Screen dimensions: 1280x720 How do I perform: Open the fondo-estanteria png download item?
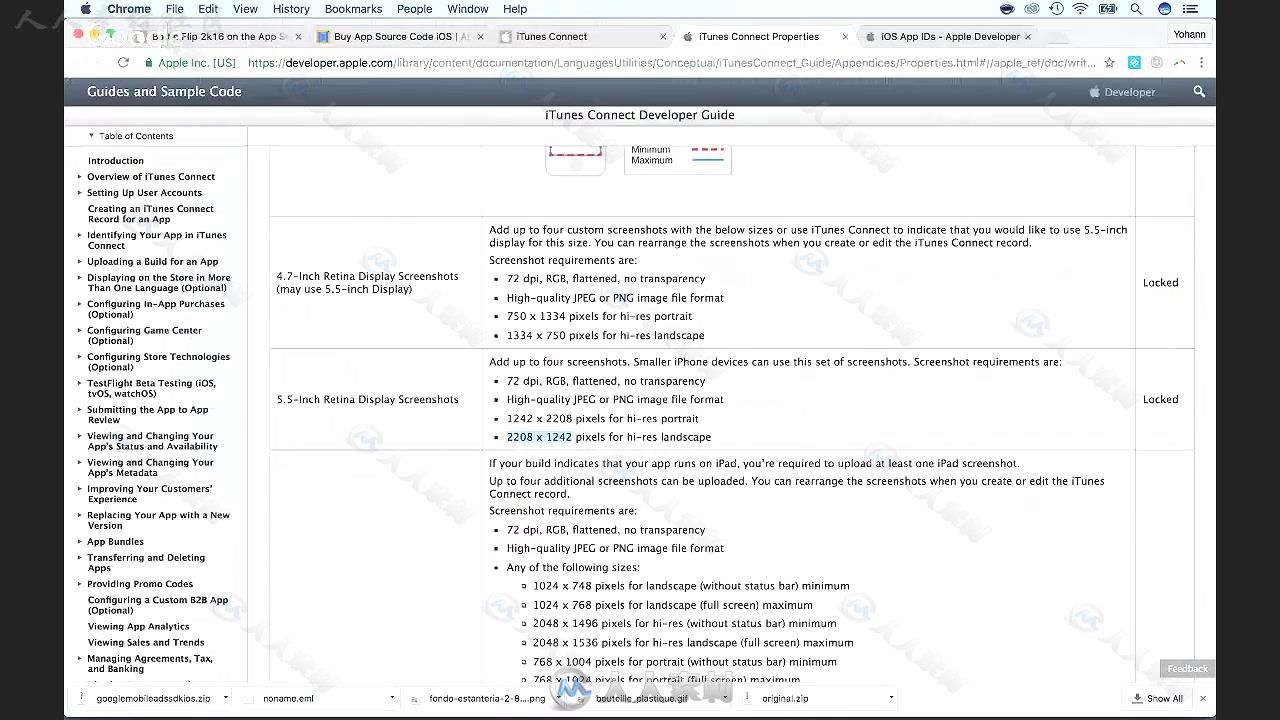click(x=478, y=698)
